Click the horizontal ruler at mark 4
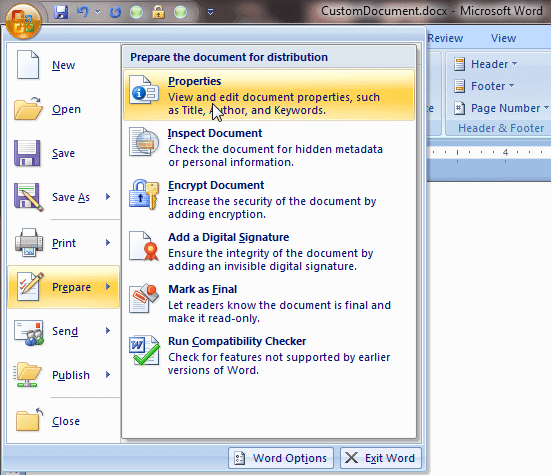 (x=506, y=152)
